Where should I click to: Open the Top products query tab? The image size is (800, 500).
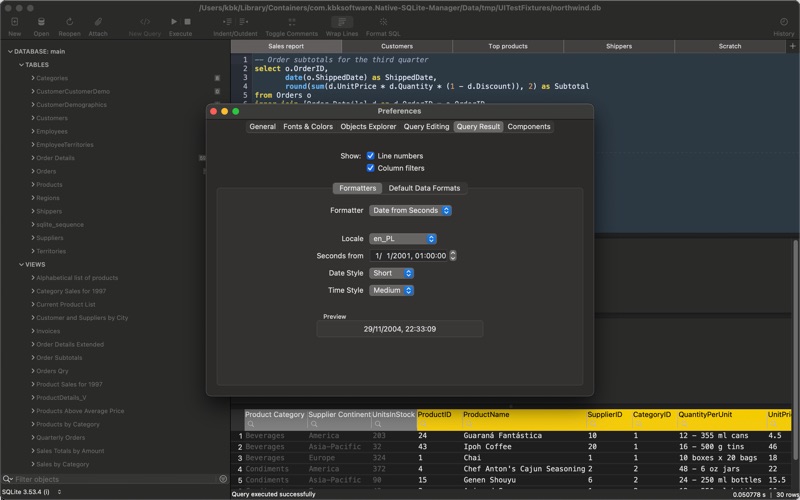(508, 46)
